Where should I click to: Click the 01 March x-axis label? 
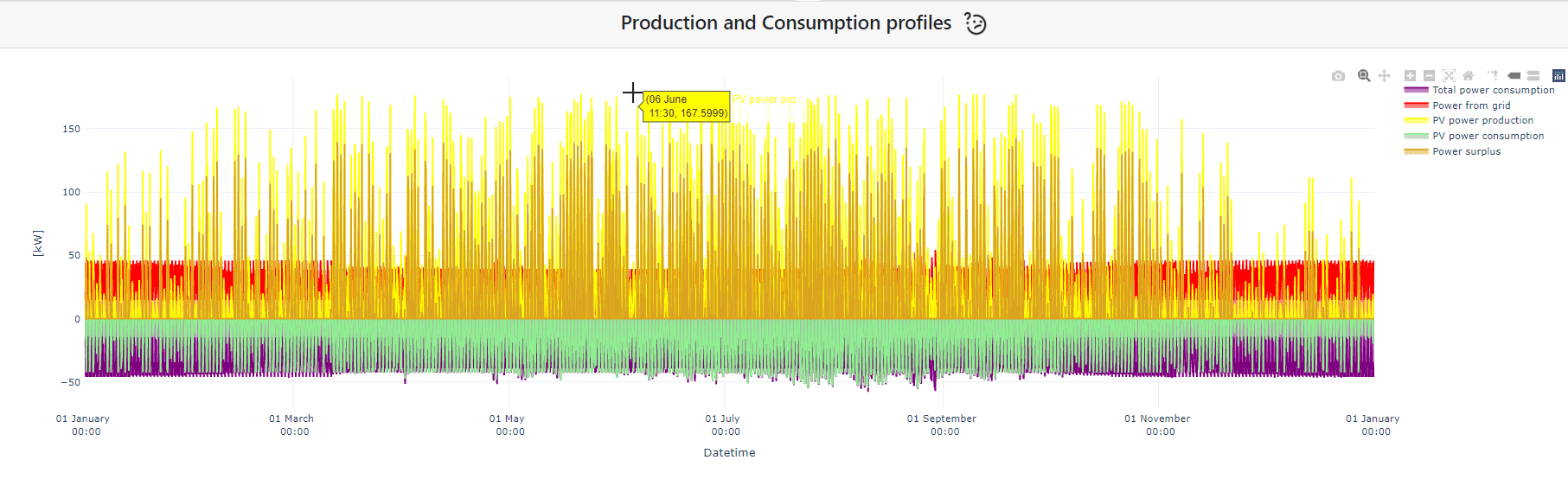[291, 425]
